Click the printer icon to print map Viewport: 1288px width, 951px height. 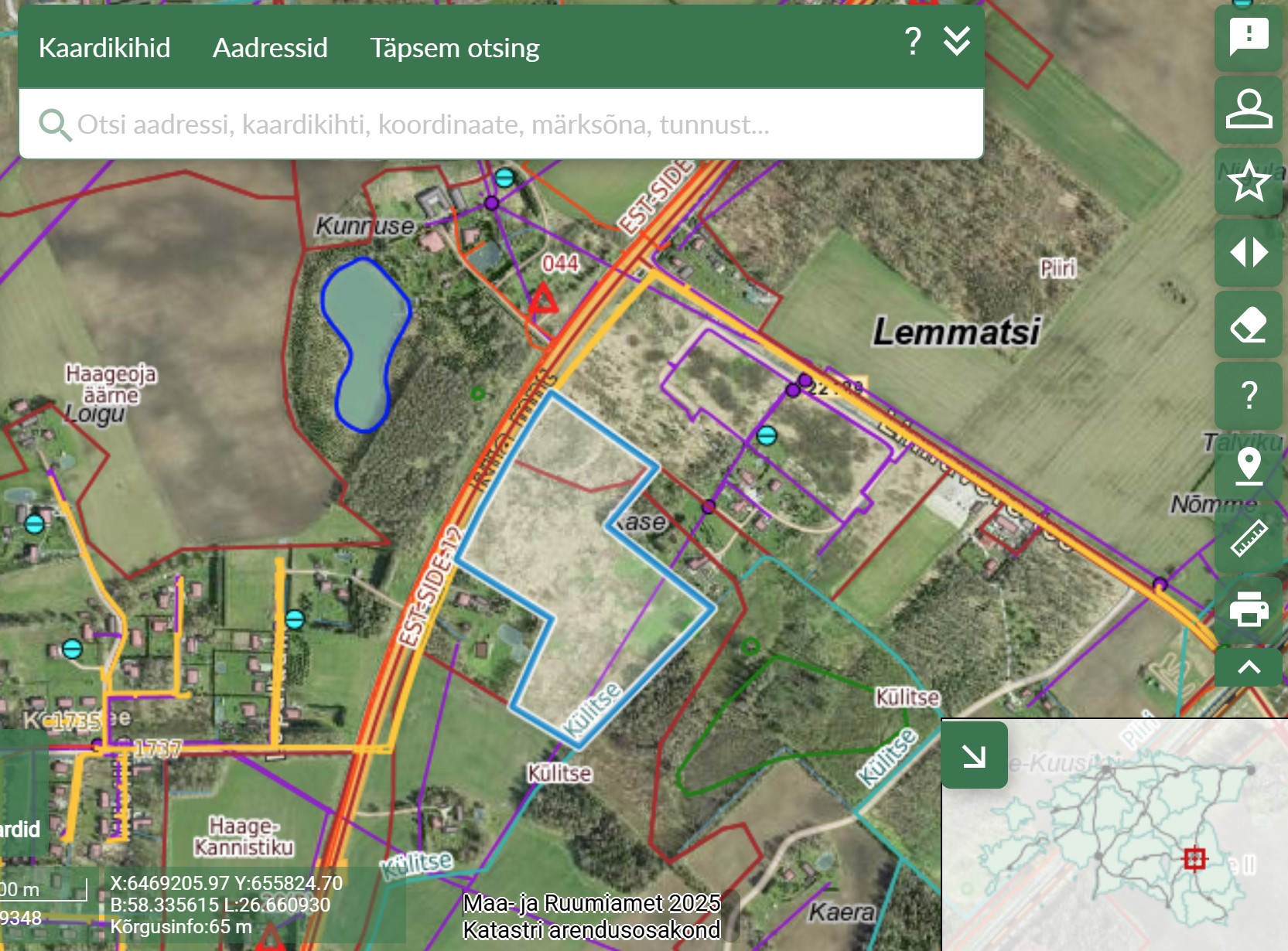(x=1249, y=609)
